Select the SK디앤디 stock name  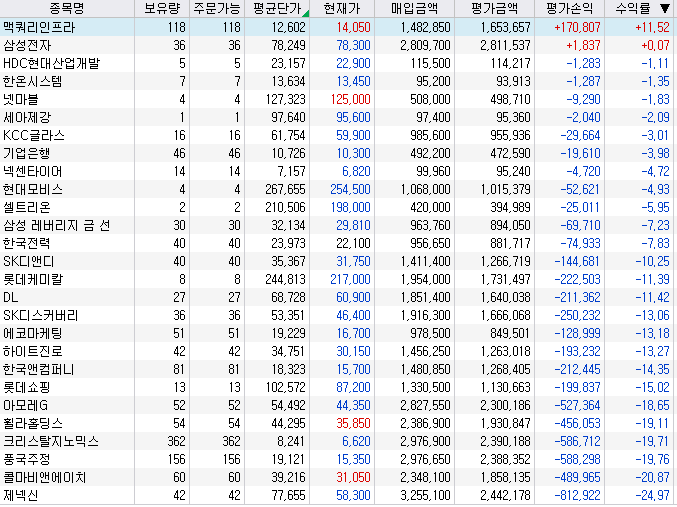click(28, 261)
